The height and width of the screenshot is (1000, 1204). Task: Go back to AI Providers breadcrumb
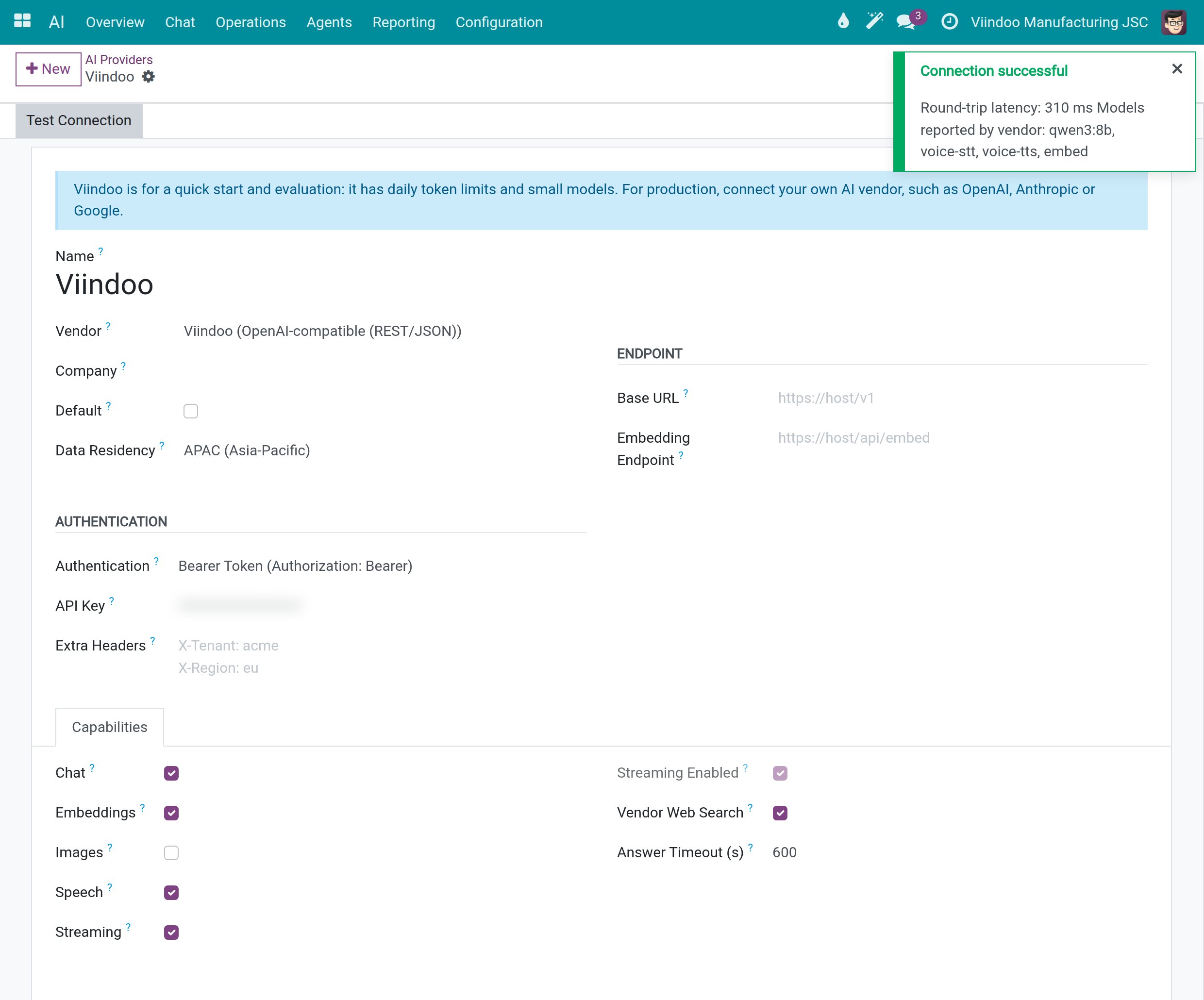click(x=118, y=60)
